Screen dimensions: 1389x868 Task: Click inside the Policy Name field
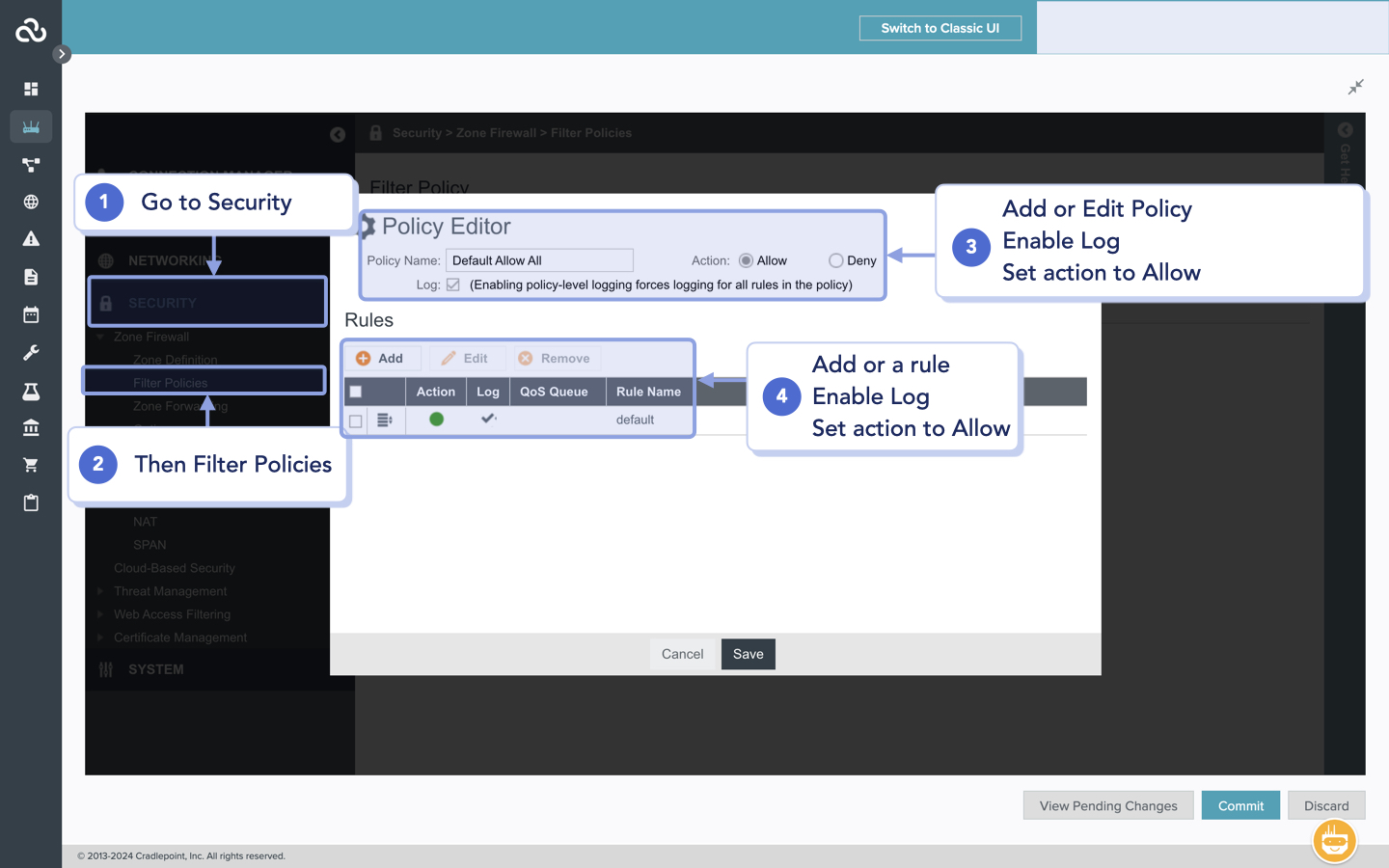[538, 260]
